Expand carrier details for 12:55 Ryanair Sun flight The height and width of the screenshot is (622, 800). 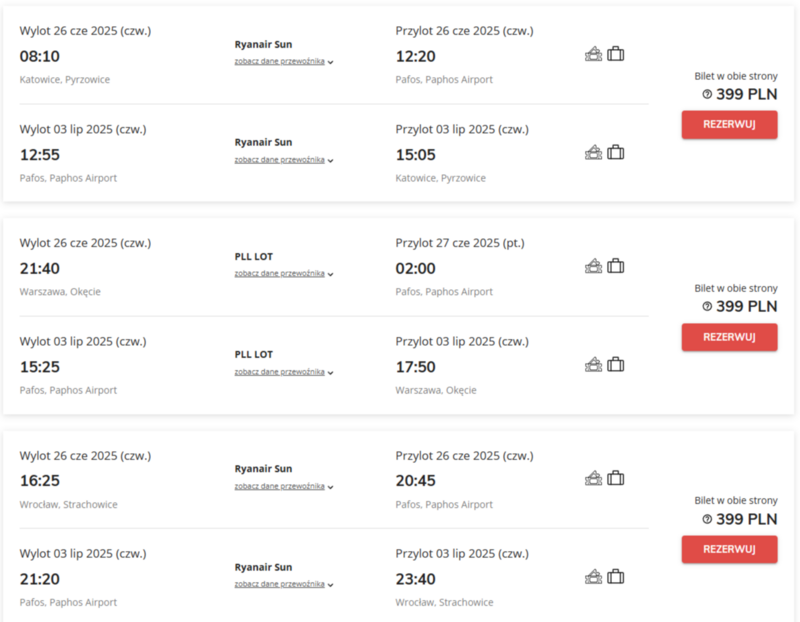coord(284,160)
